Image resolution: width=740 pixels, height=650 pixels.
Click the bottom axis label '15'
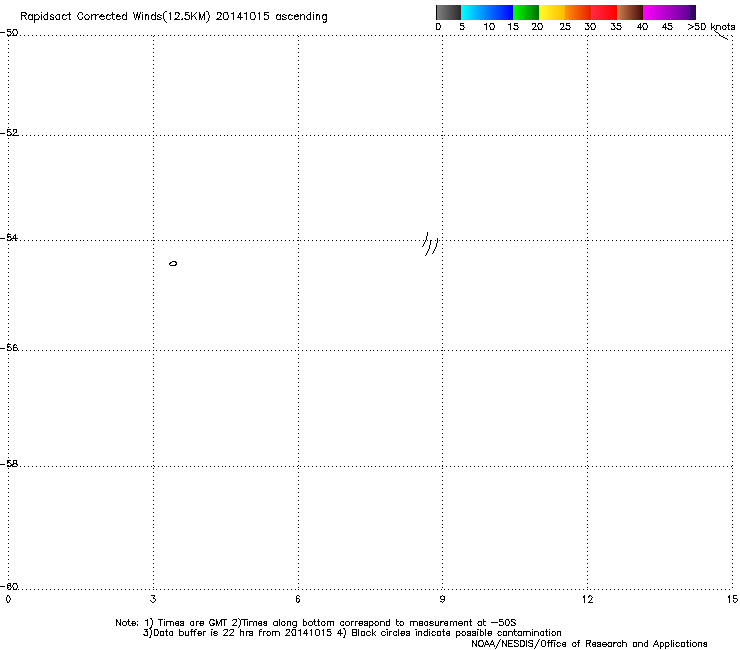[732, 599]
